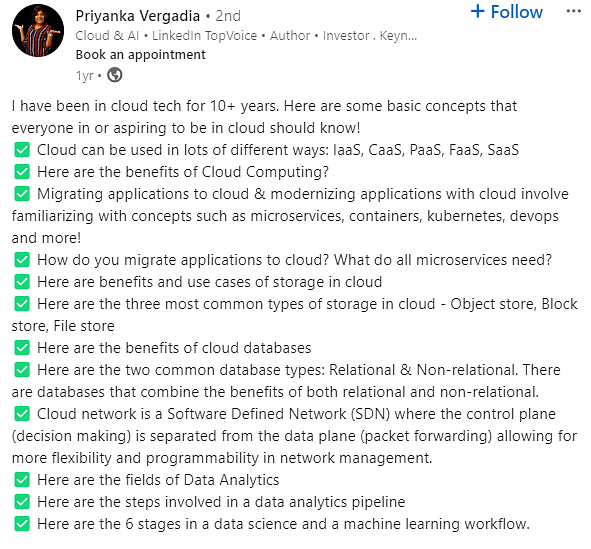Click checkmark beside benefits of Cloud Computing

coord(22,172)
